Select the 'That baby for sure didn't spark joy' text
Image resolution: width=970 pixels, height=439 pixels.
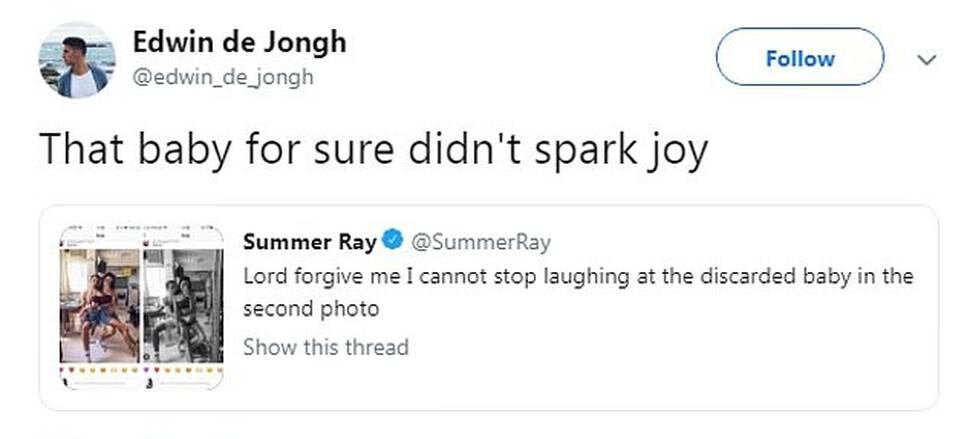tap(374, 151)
